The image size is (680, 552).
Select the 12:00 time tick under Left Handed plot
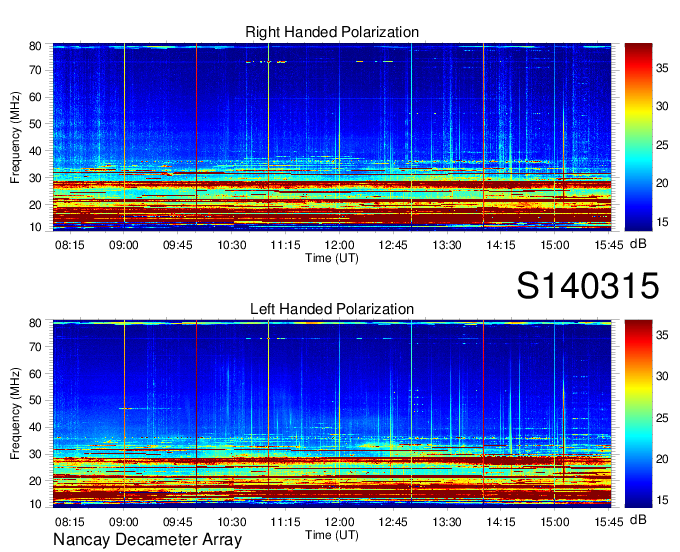339,522
